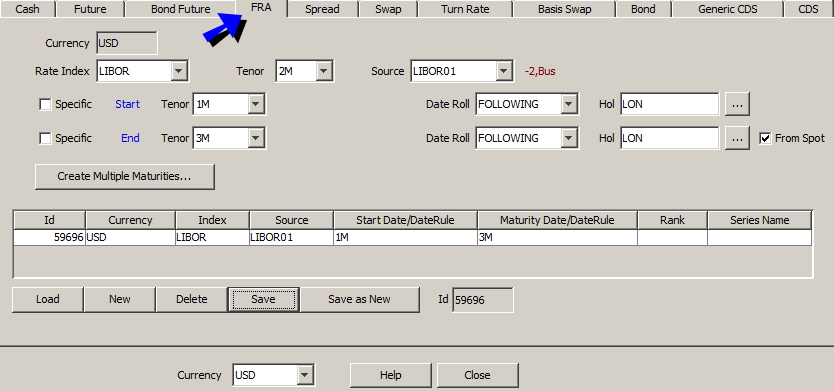Click the Id field showing 59696
Viewport: 834px width, 391px height.
[482, 300]
